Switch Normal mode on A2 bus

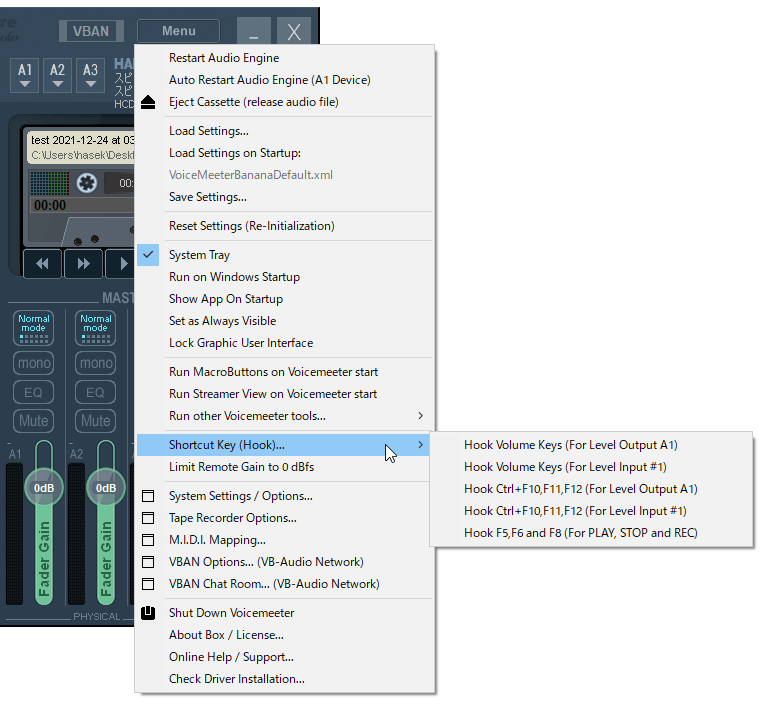95,328
